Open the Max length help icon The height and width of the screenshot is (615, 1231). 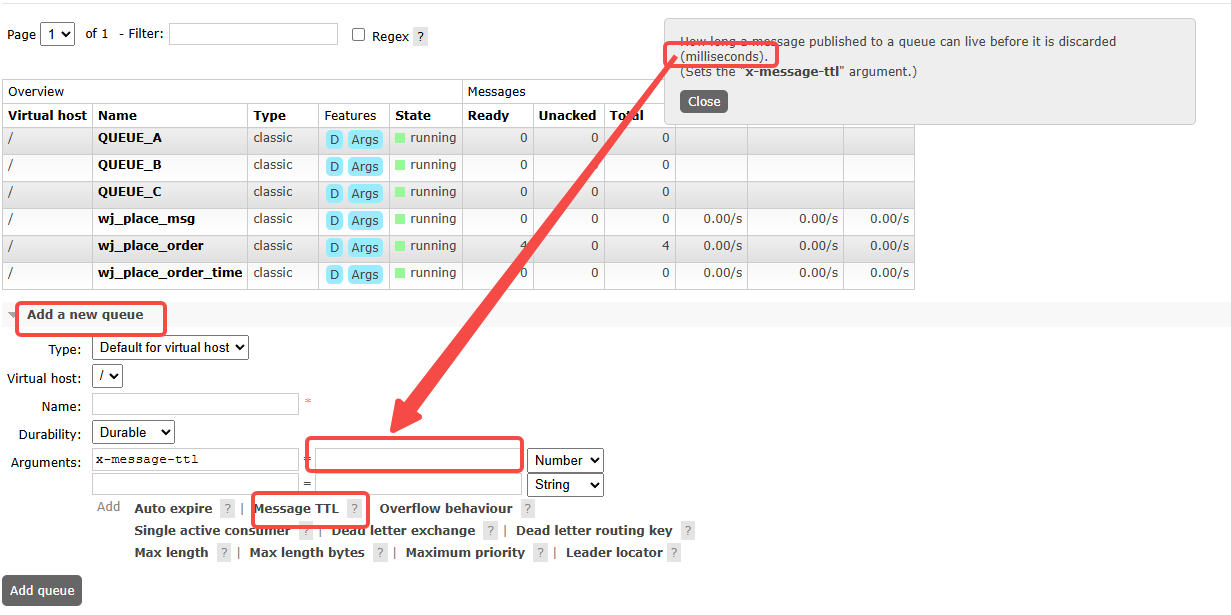point(224,553)
